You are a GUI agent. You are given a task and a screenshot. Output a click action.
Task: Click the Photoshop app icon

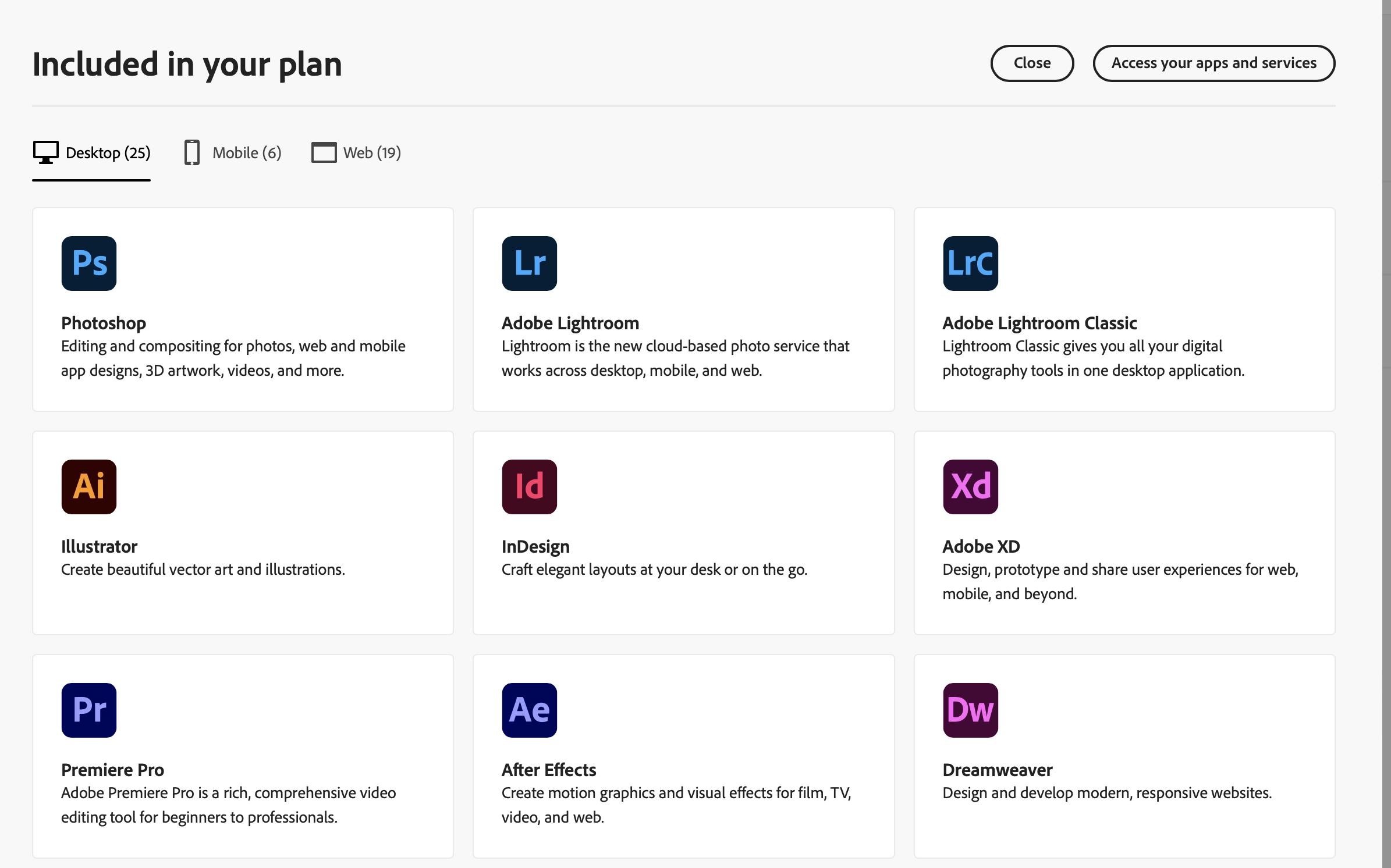point(88,263)
